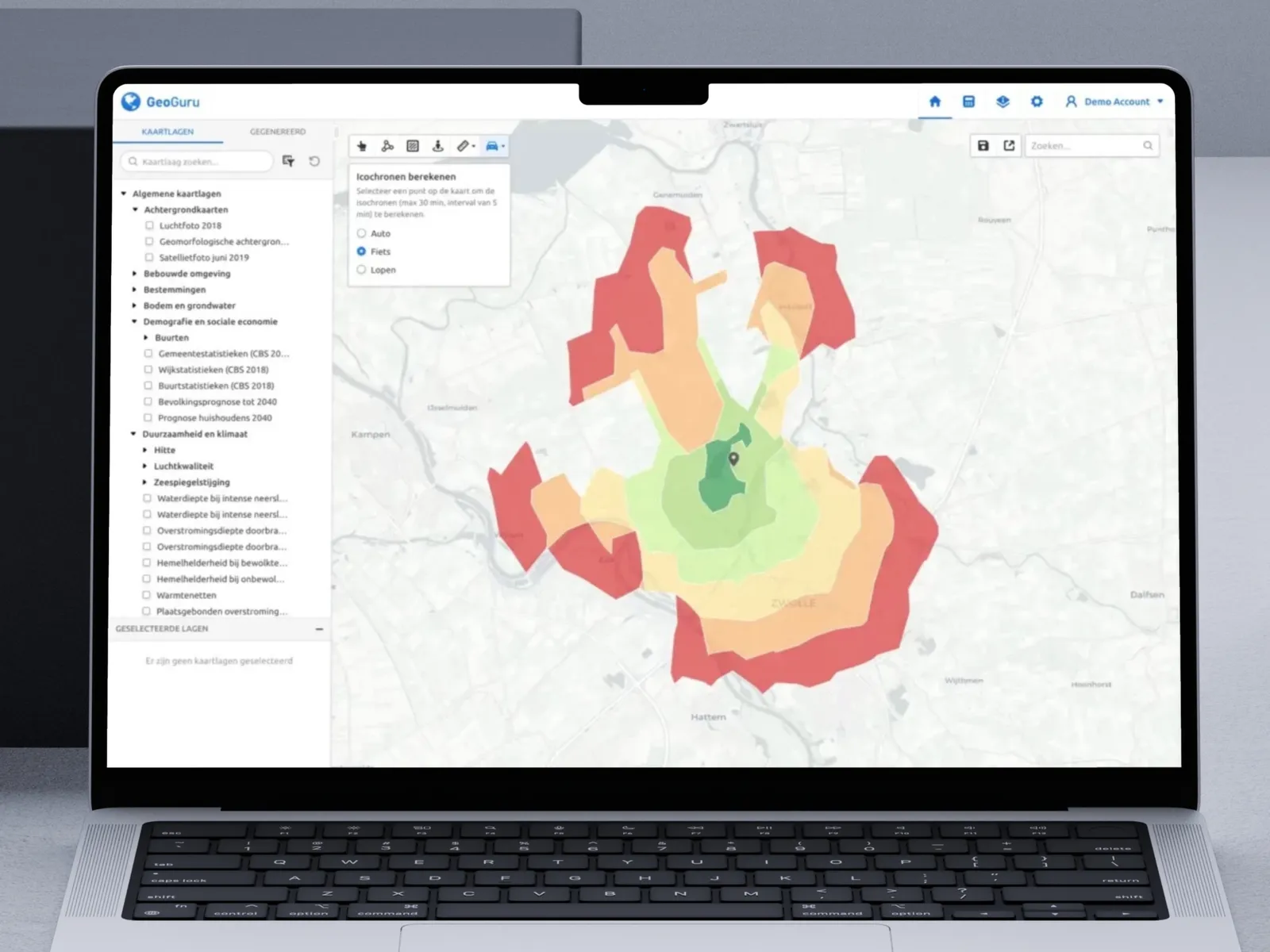The width and height of the screenshot is (1270, 952).
Task: Check the Plaatsgebonden overstroming layer
Action: 146,611
